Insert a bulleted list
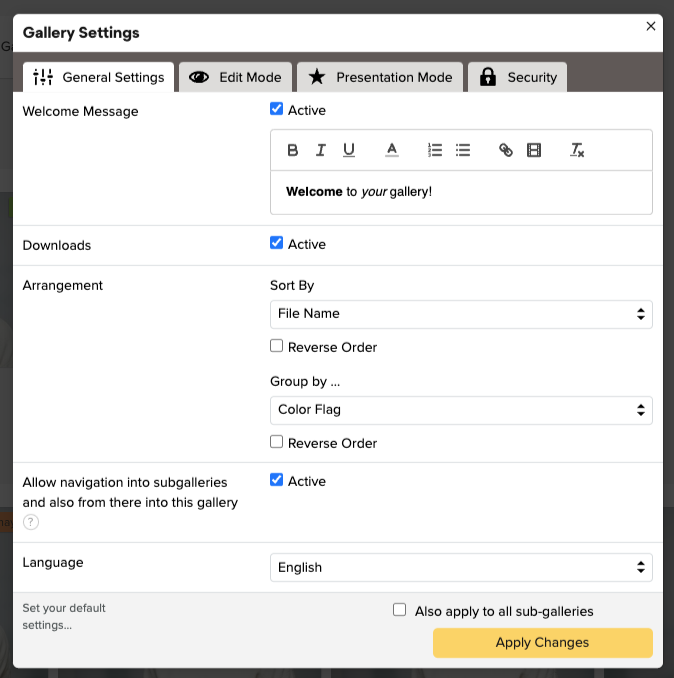674x678 pixels. [463, 150]
